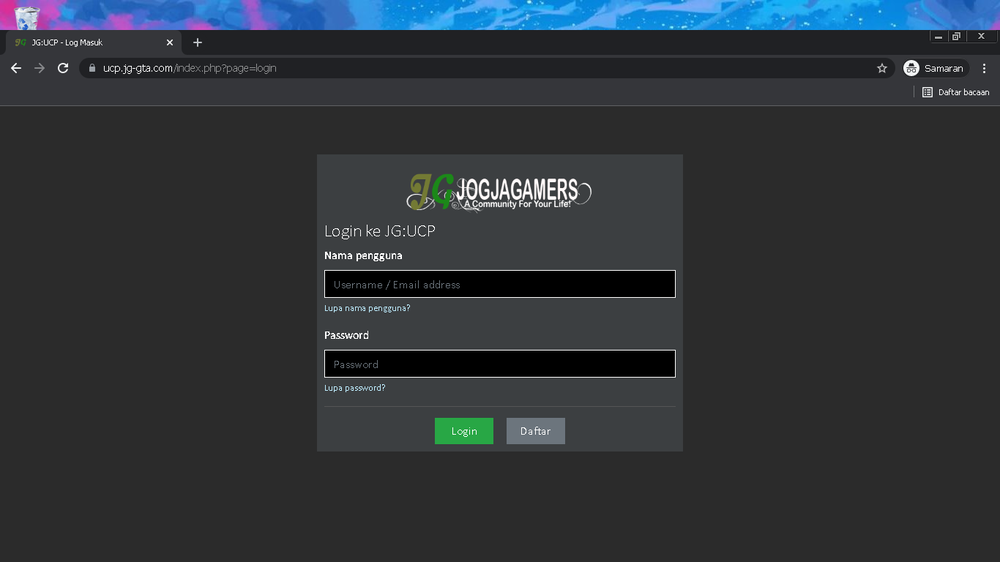Focus the Username / Email address field
The height and width of the screenshot is (562, 1000).
[x=499, y=284]
